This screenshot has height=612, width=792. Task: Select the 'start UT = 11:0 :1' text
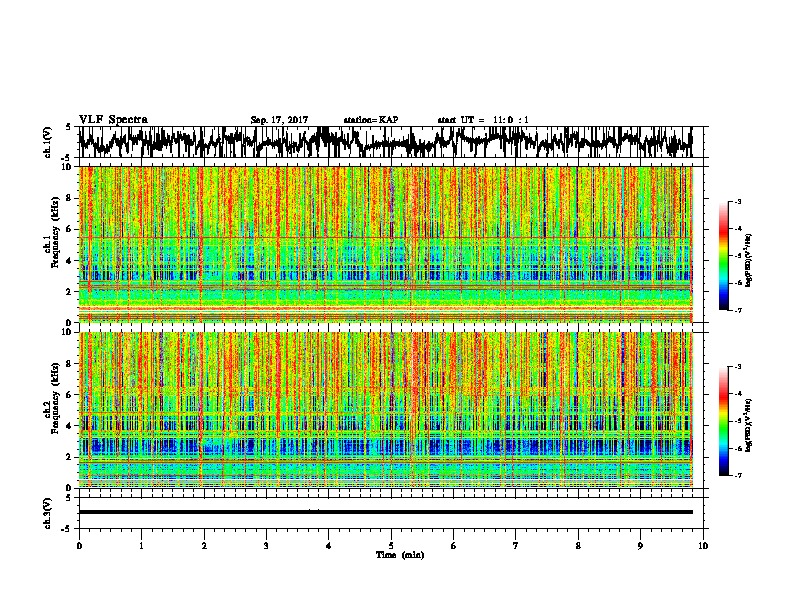coord(483,120)
